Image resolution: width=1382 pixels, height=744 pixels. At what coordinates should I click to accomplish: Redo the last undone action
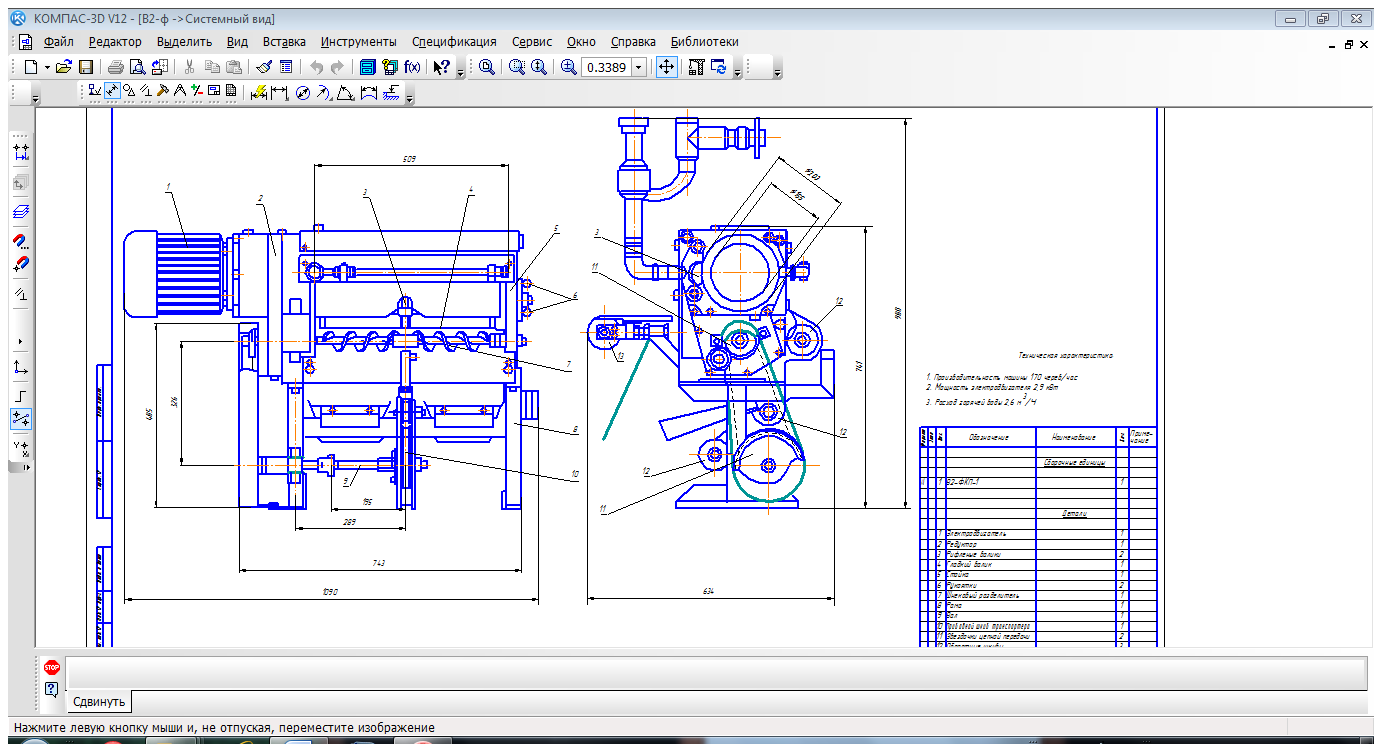337,67
